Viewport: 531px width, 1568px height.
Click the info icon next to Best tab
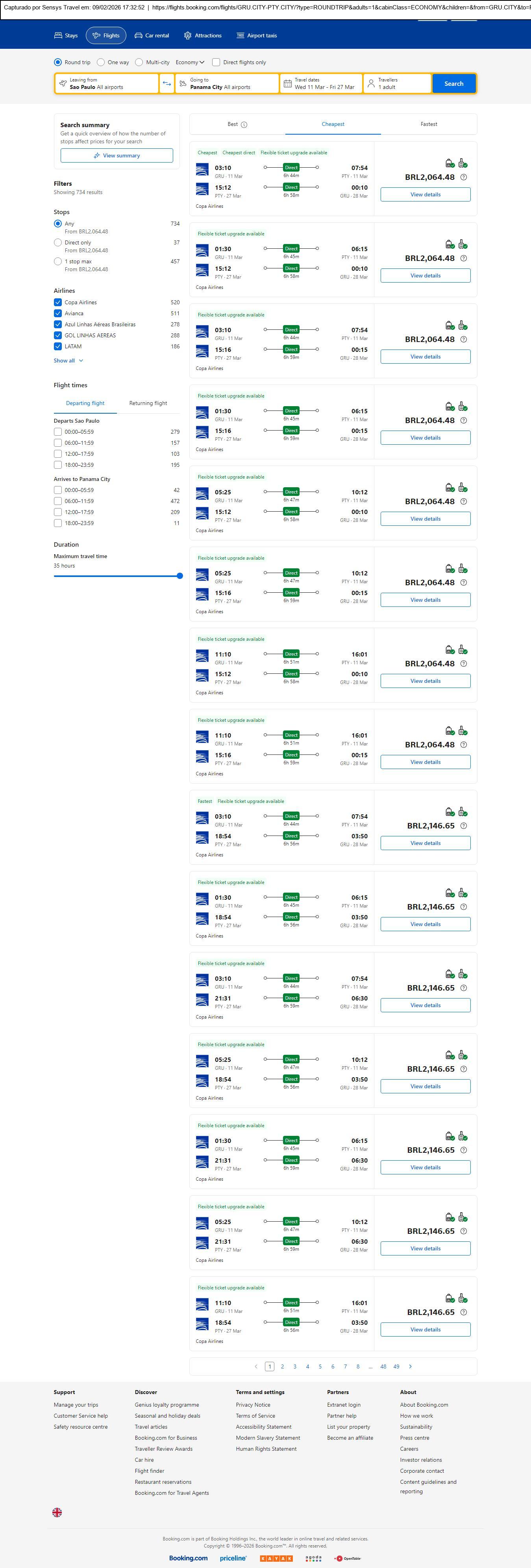click(244, 125)
